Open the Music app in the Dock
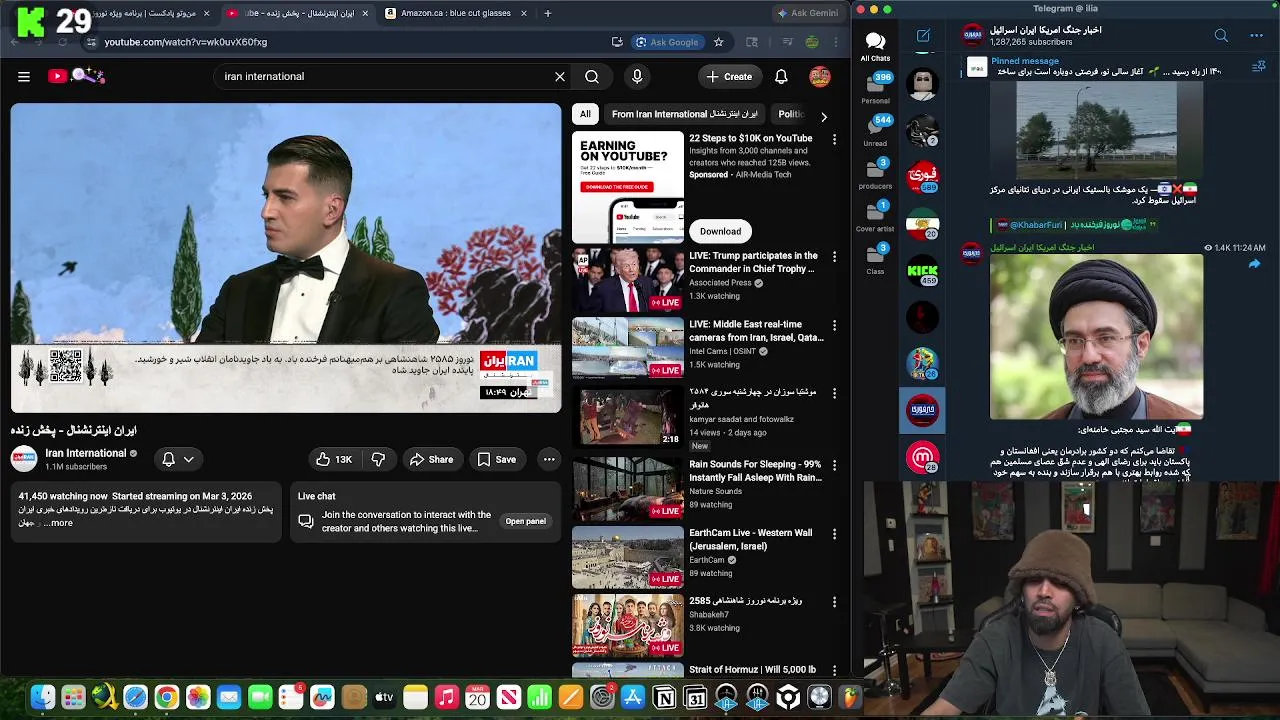1280x720 pixels. 446,697
